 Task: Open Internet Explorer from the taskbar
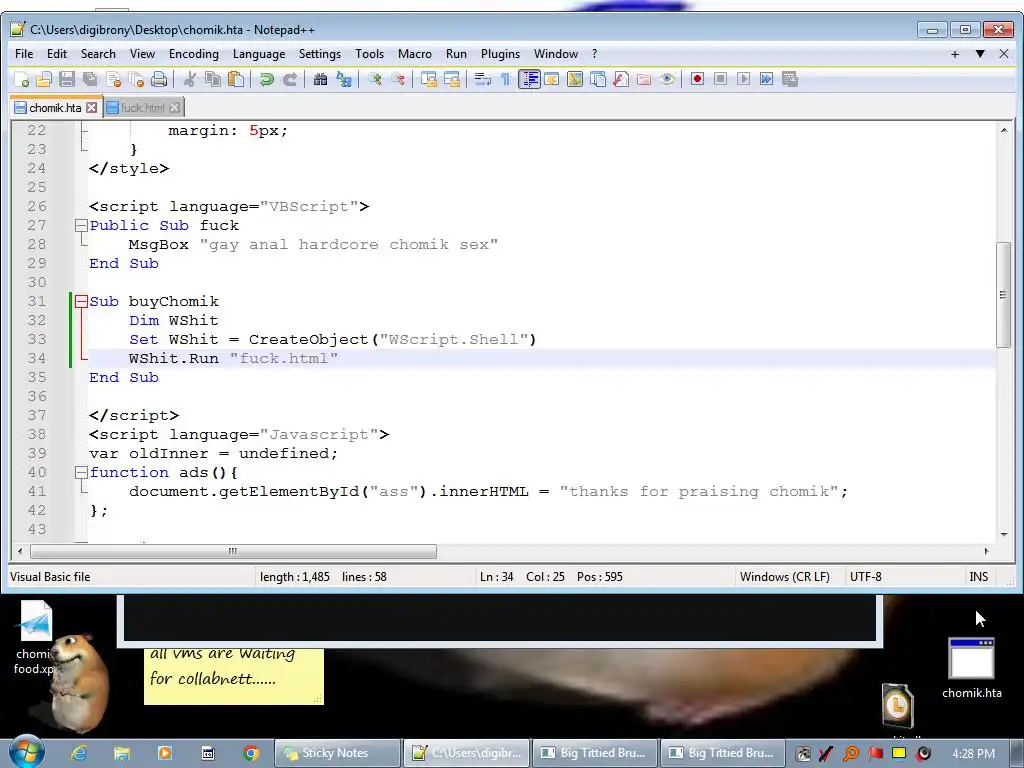pyautogui.click(x=79, y=753)
